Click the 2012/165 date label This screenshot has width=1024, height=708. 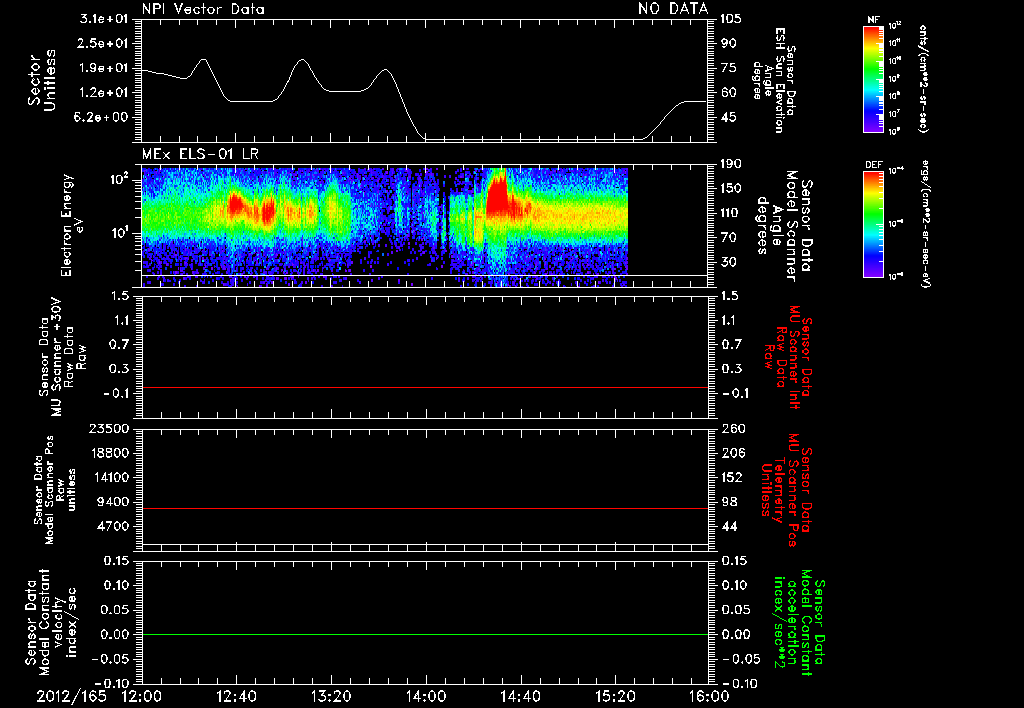(x=71, y=696)
